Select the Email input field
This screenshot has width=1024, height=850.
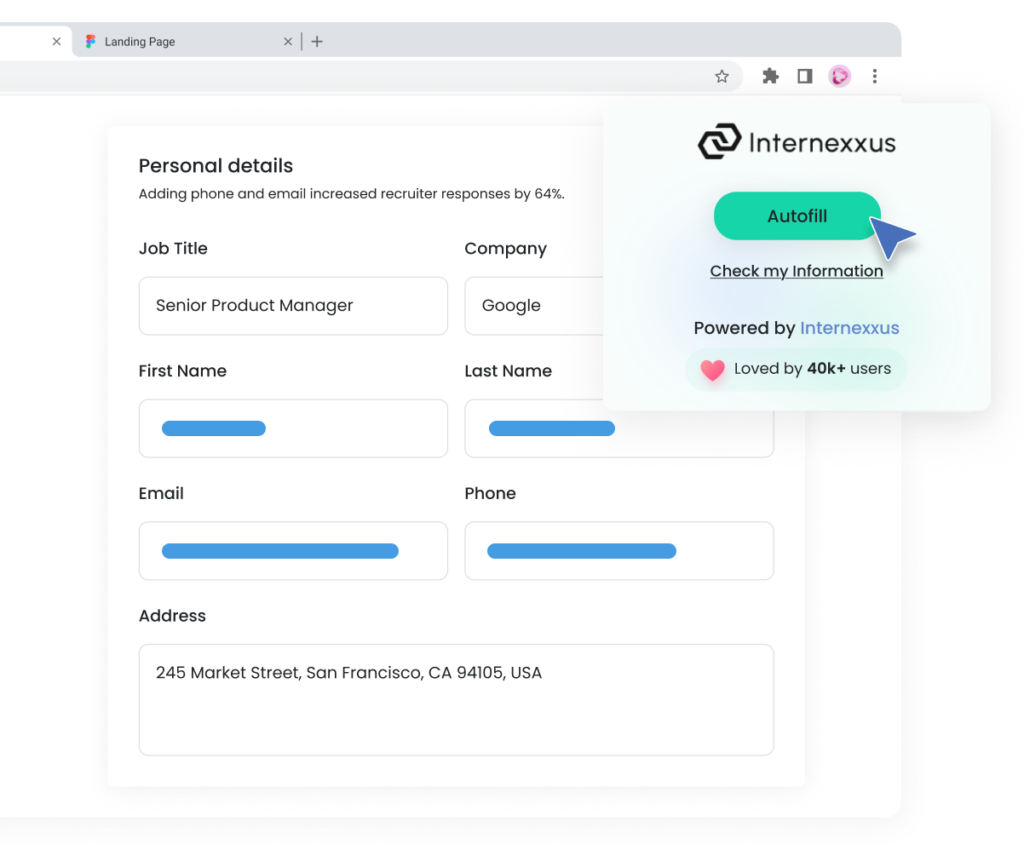(293, 551)
